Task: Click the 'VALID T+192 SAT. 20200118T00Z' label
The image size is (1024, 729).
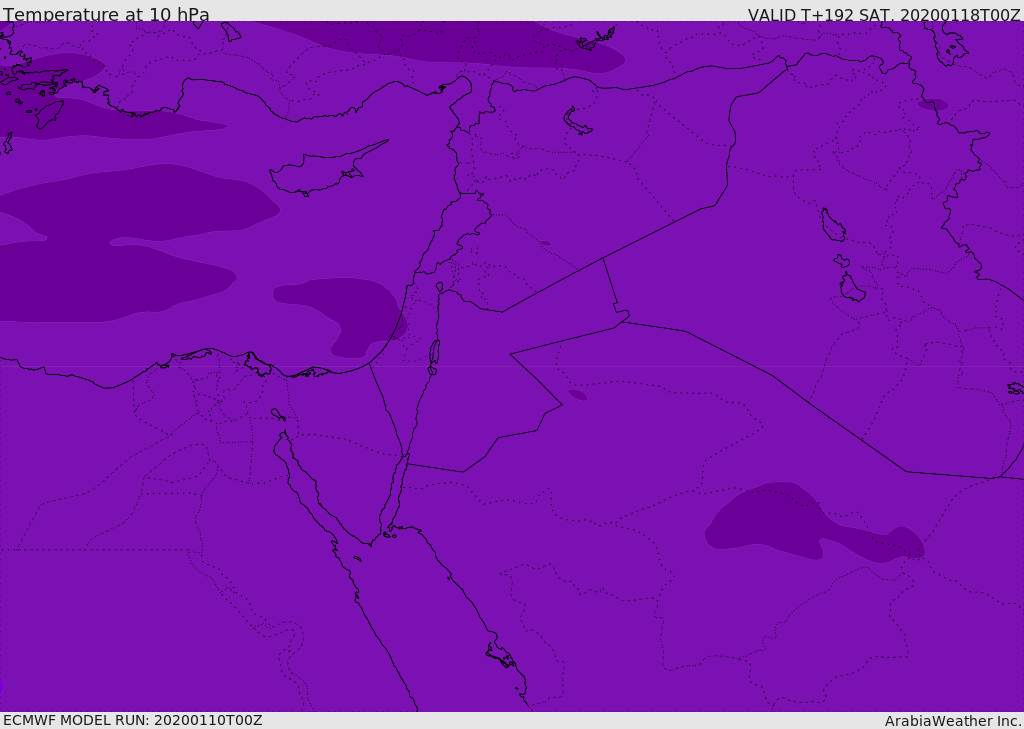Action: [884, 15]
